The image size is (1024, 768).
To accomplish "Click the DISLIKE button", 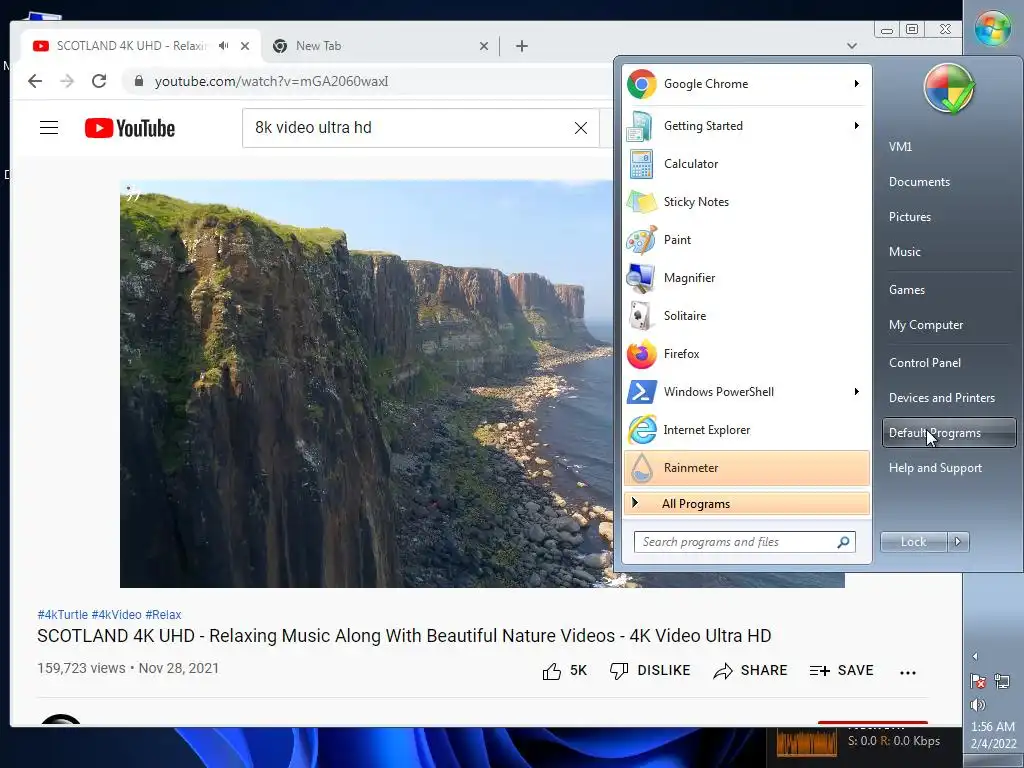I will [650, 671].
